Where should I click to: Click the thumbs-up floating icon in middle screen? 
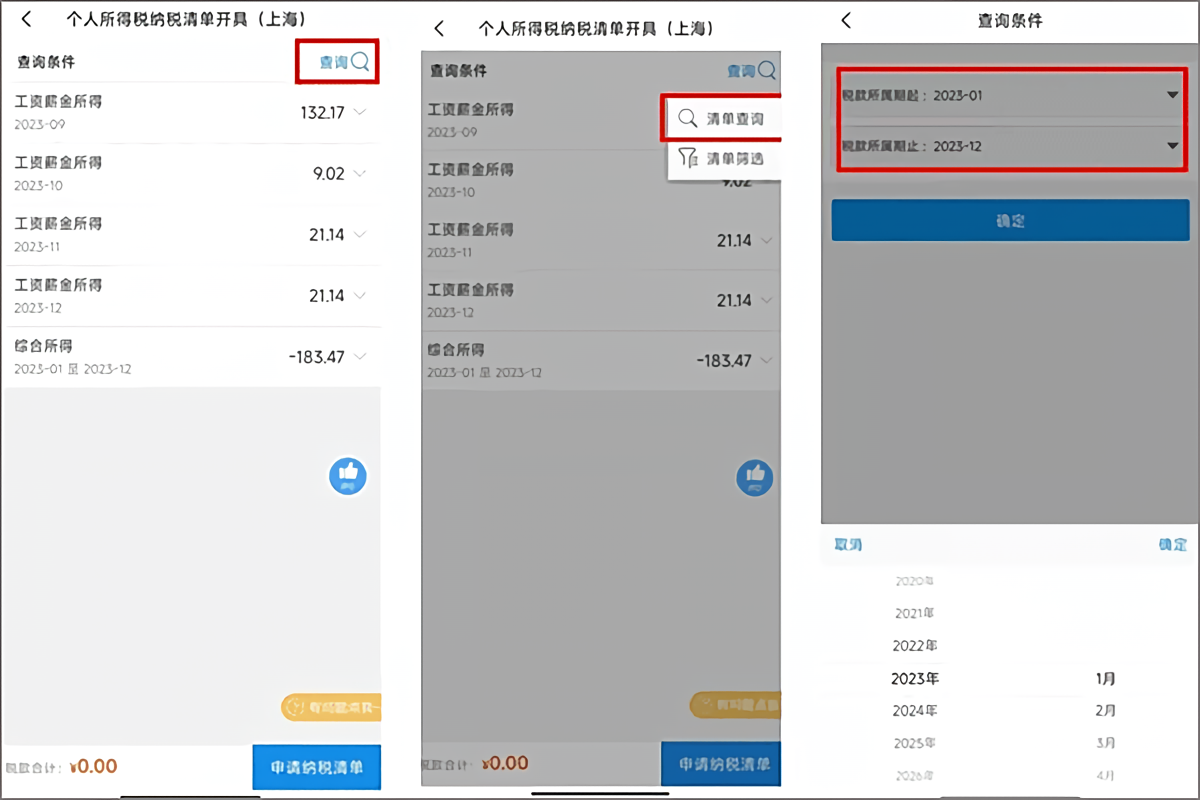click(755, 478)
